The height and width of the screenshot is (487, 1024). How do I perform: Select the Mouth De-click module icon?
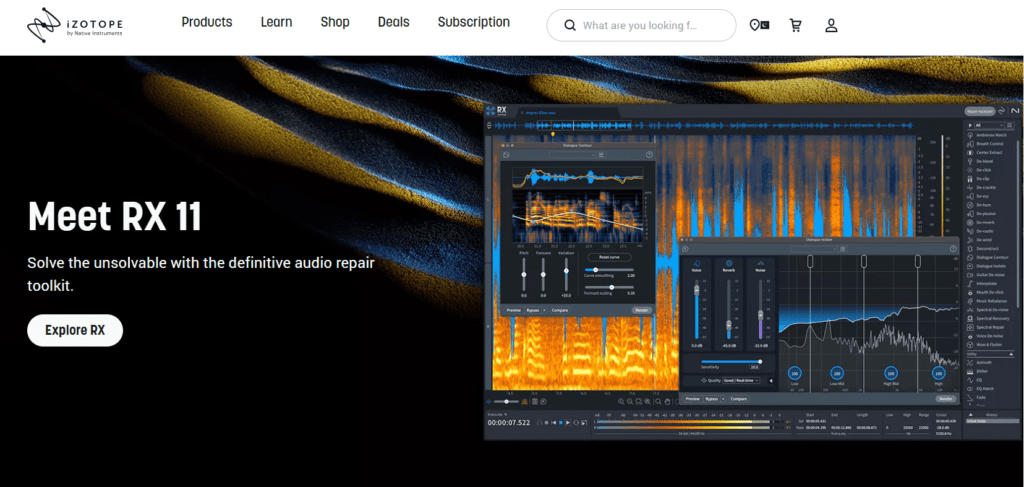pyautogui.click(x=970, y=292)
